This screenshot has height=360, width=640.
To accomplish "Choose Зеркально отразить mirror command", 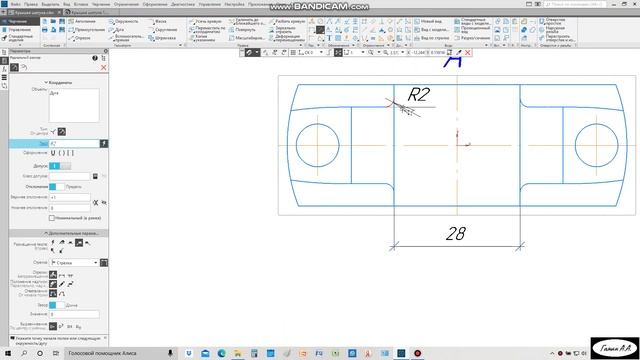I will tap(282, 30).
